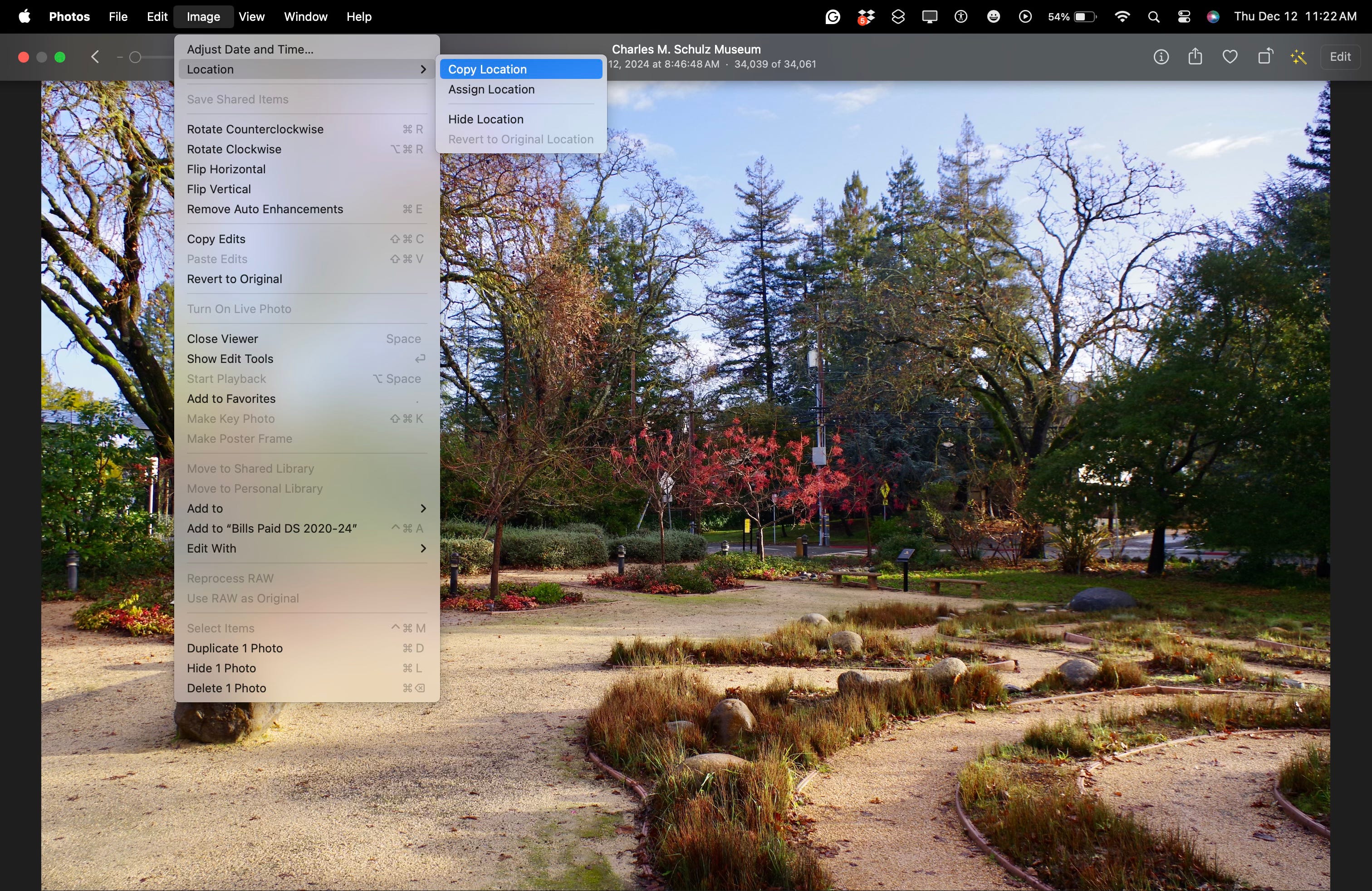Click the Share icon in toolbar

1196,56
